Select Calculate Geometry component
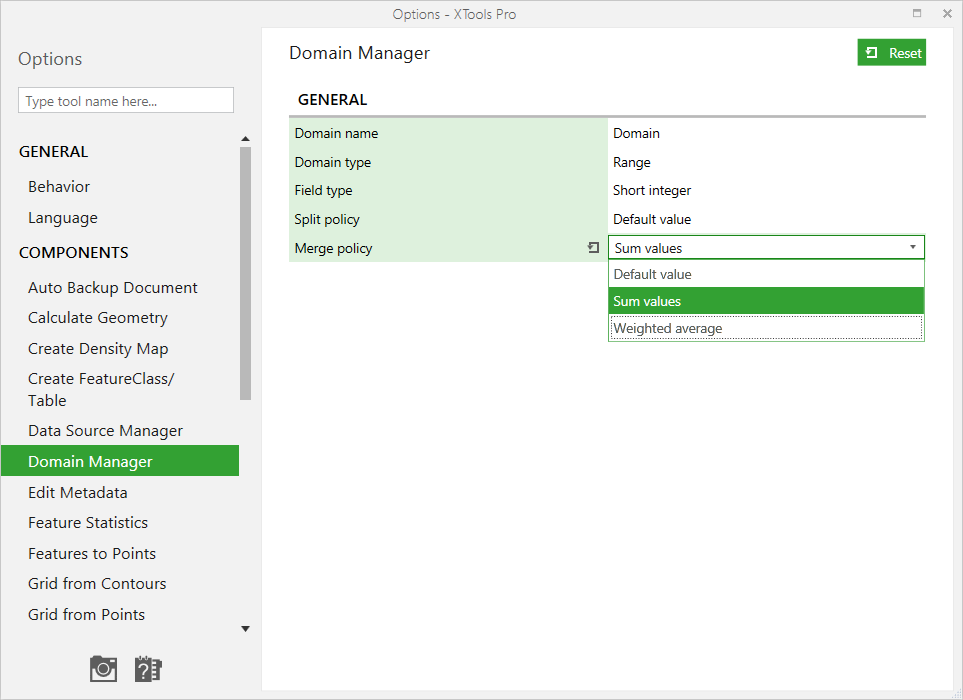The image size is (963, 700). pyautogui.click(x=98, y=317)
